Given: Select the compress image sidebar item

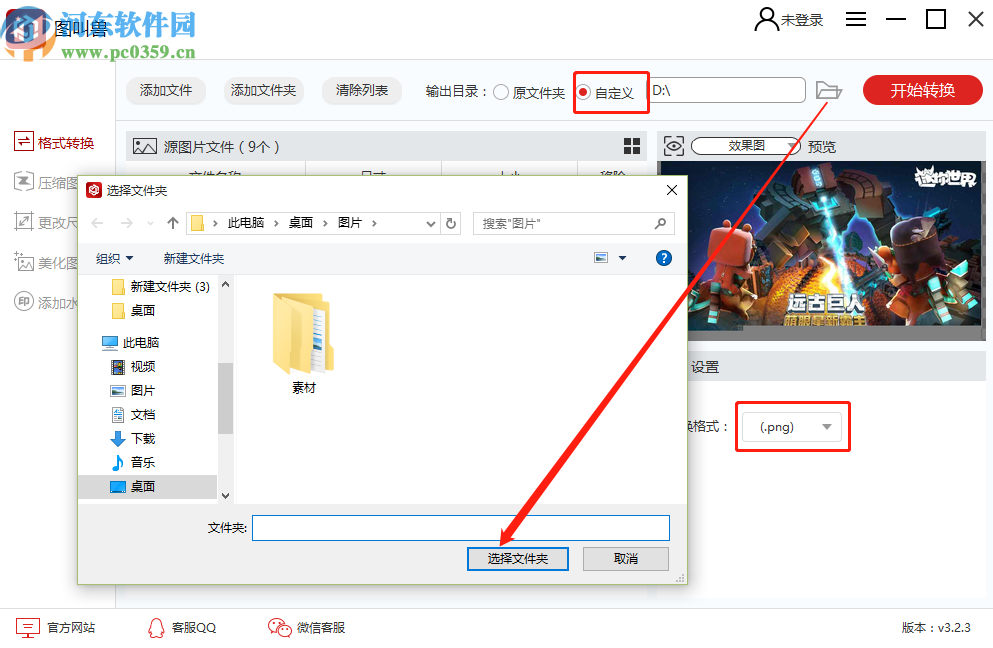Looking at the screenshot, I should pyautogui.click(x=46, y=182).
